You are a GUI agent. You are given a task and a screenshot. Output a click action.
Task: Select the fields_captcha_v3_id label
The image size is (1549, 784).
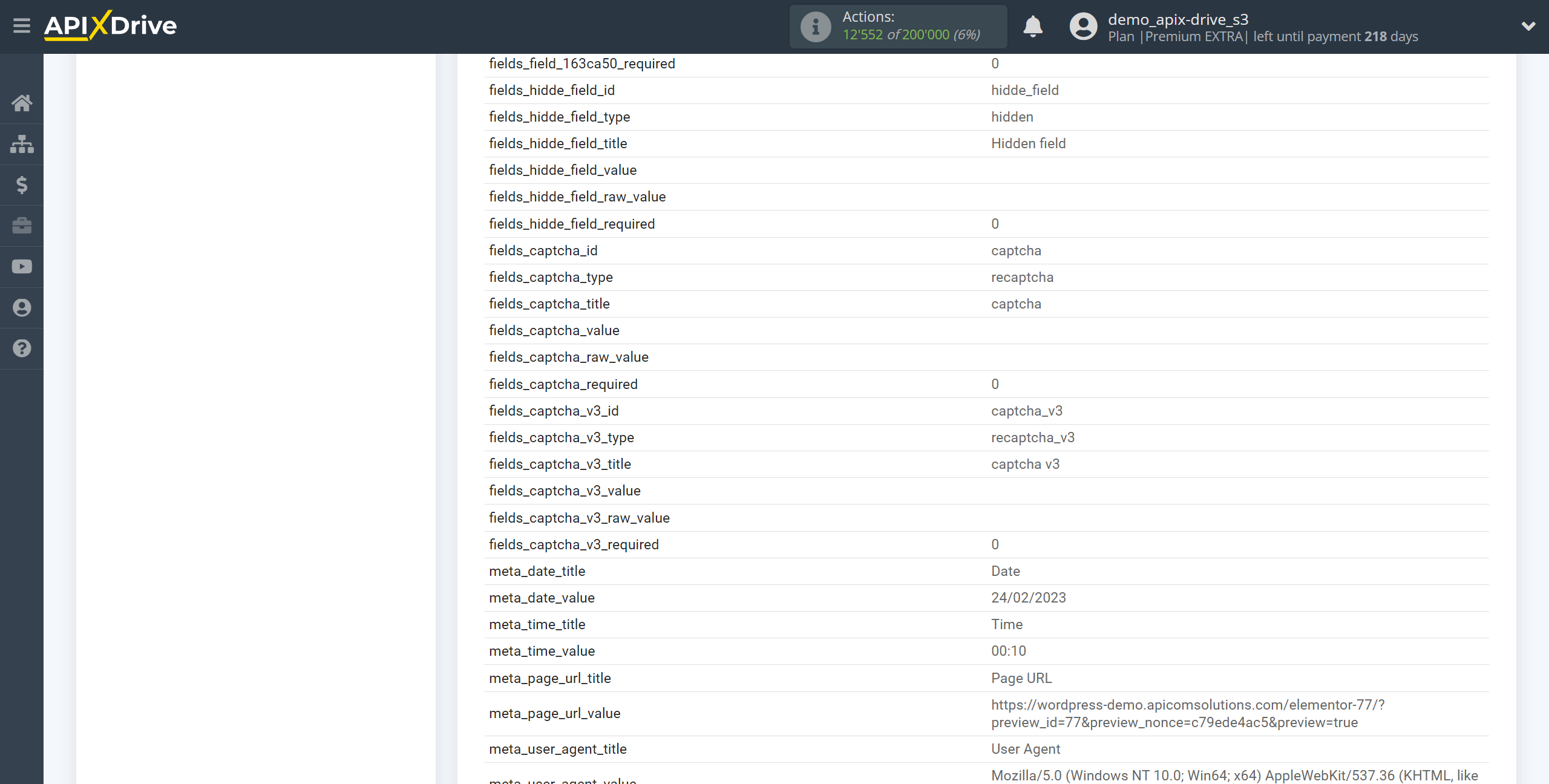tap(554, 411)
